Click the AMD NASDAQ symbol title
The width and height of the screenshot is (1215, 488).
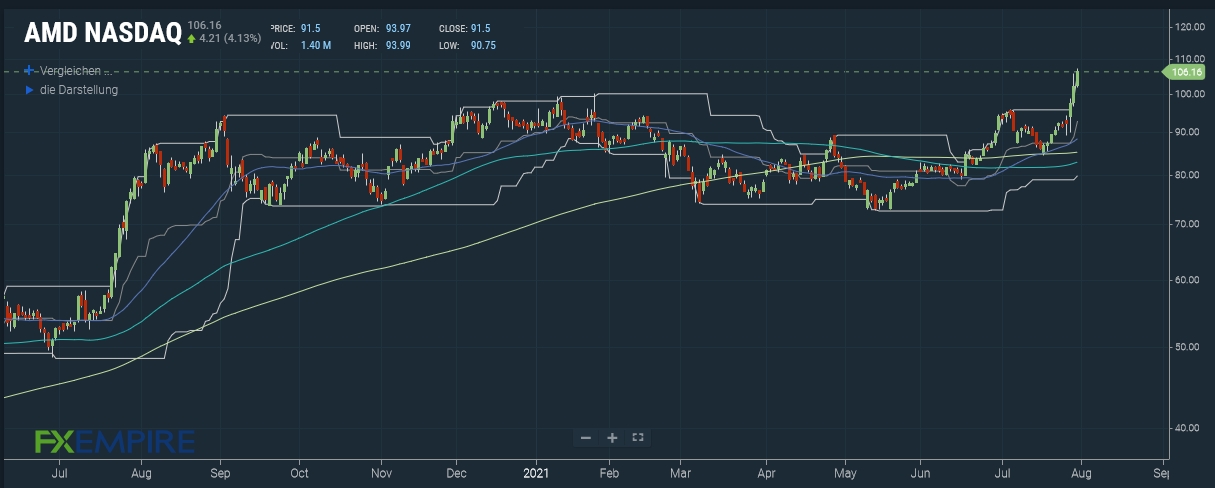coord(102,33)
